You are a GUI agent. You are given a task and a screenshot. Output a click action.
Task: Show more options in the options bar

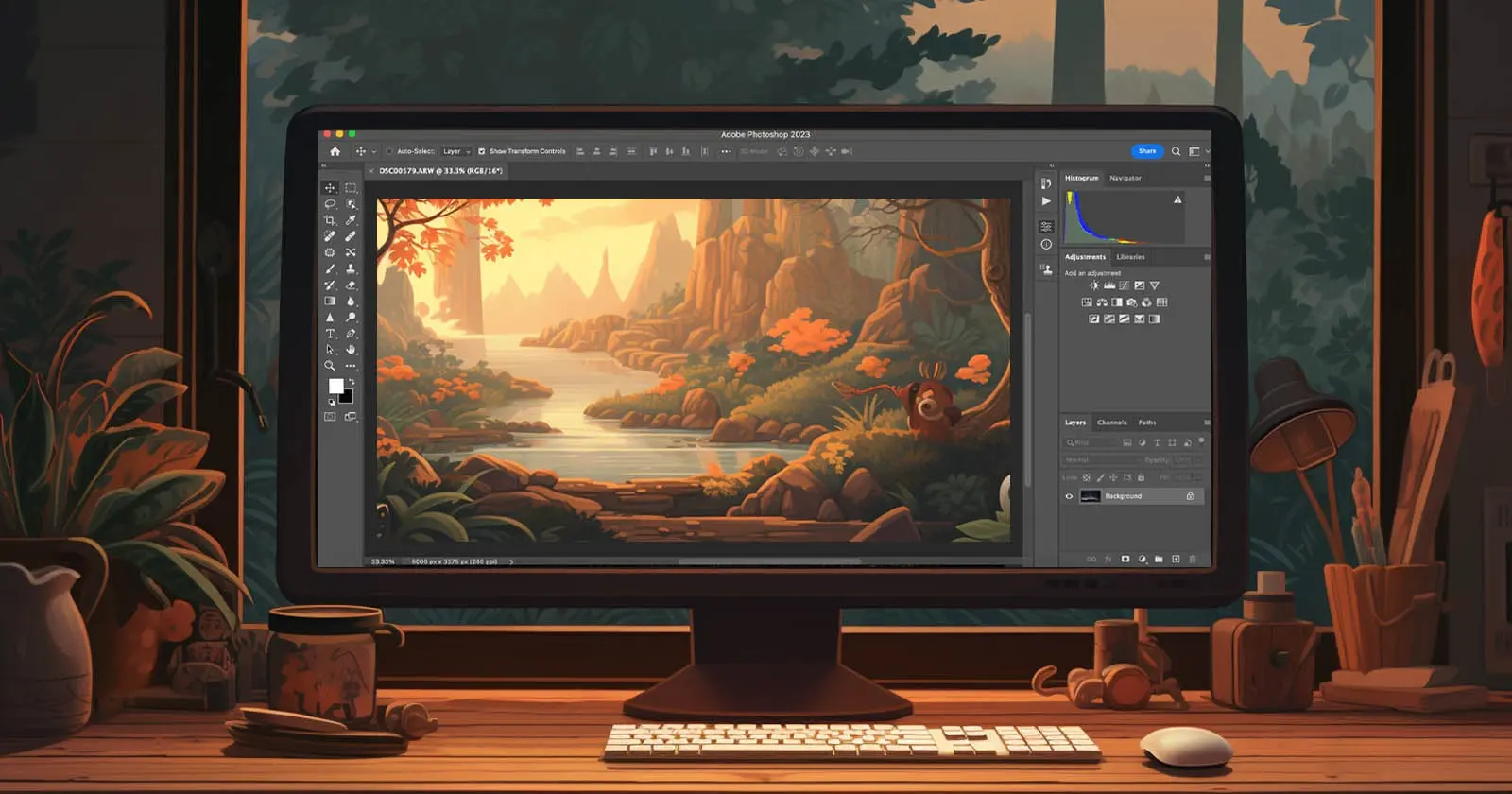point(726,151)
